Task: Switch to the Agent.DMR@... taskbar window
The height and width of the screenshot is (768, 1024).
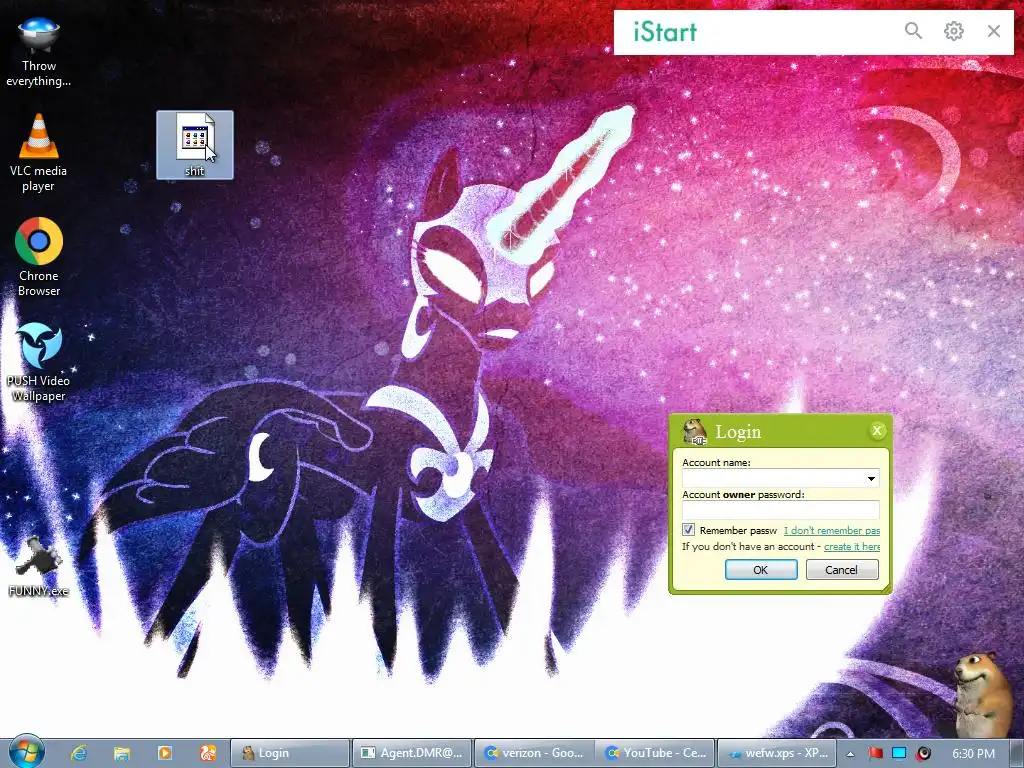Action: coord(412,753)
